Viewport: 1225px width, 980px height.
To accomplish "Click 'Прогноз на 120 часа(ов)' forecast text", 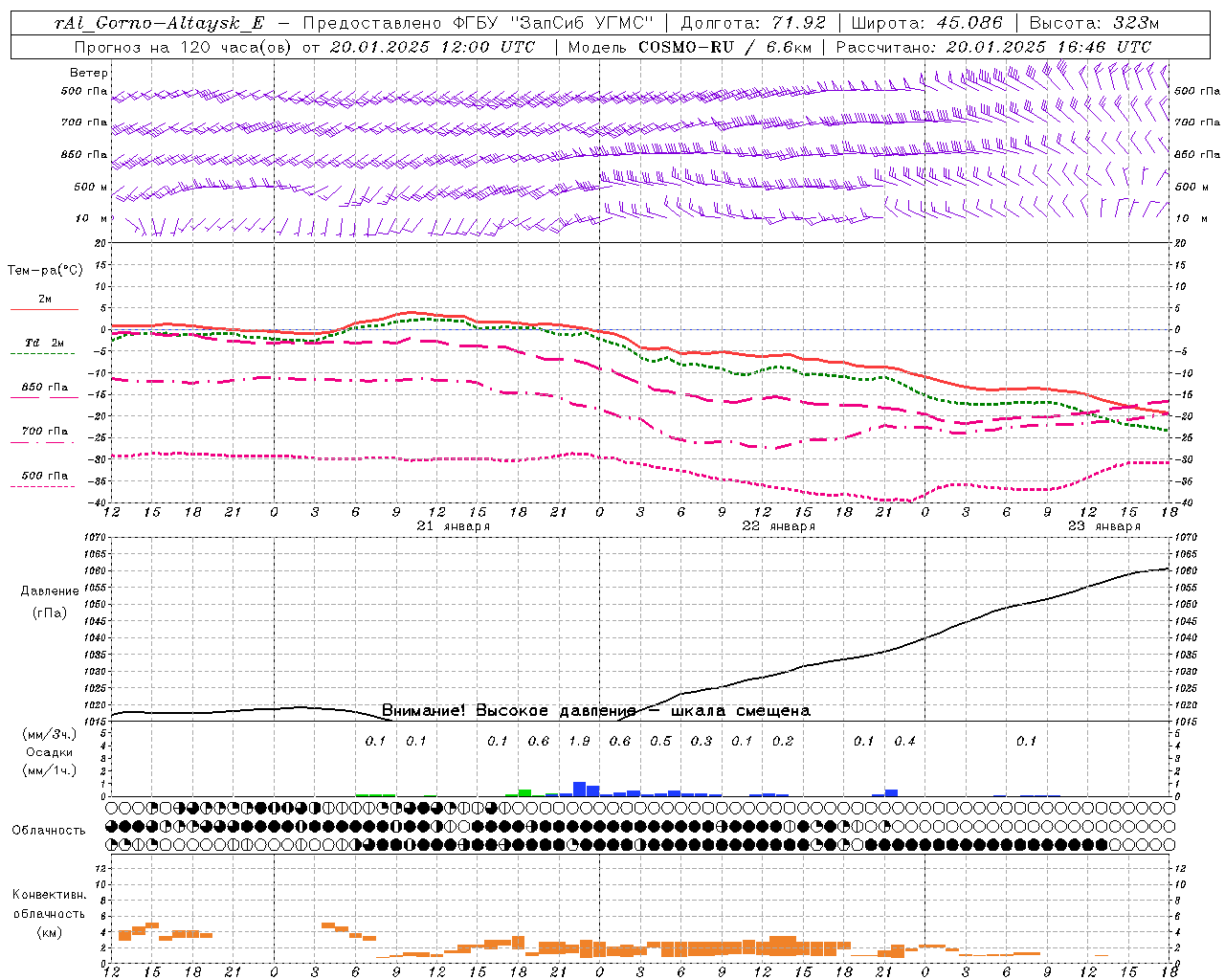I will pyautogui.click(x=184, y=47).
